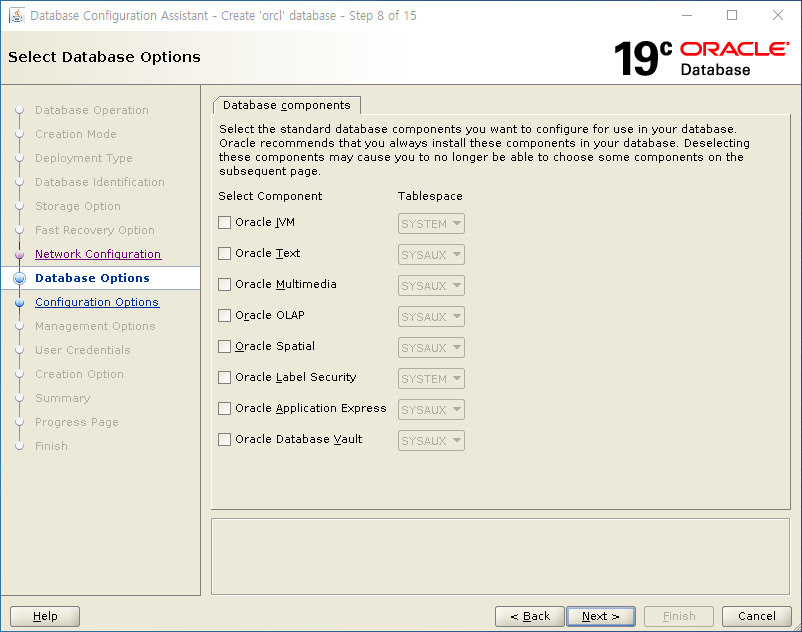Check the Oracle Text component
This screenshot has height=632, width=802.
click(225, 254)
